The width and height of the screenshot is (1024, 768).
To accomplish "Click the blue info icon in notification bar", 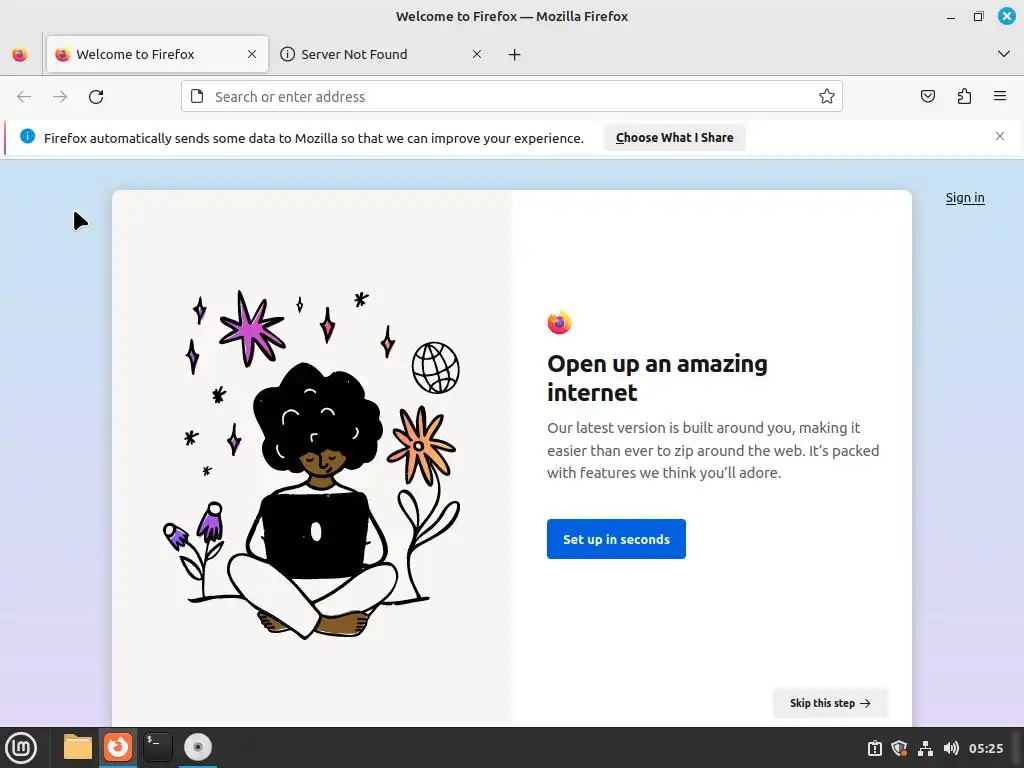I will [x=27, y=136].
